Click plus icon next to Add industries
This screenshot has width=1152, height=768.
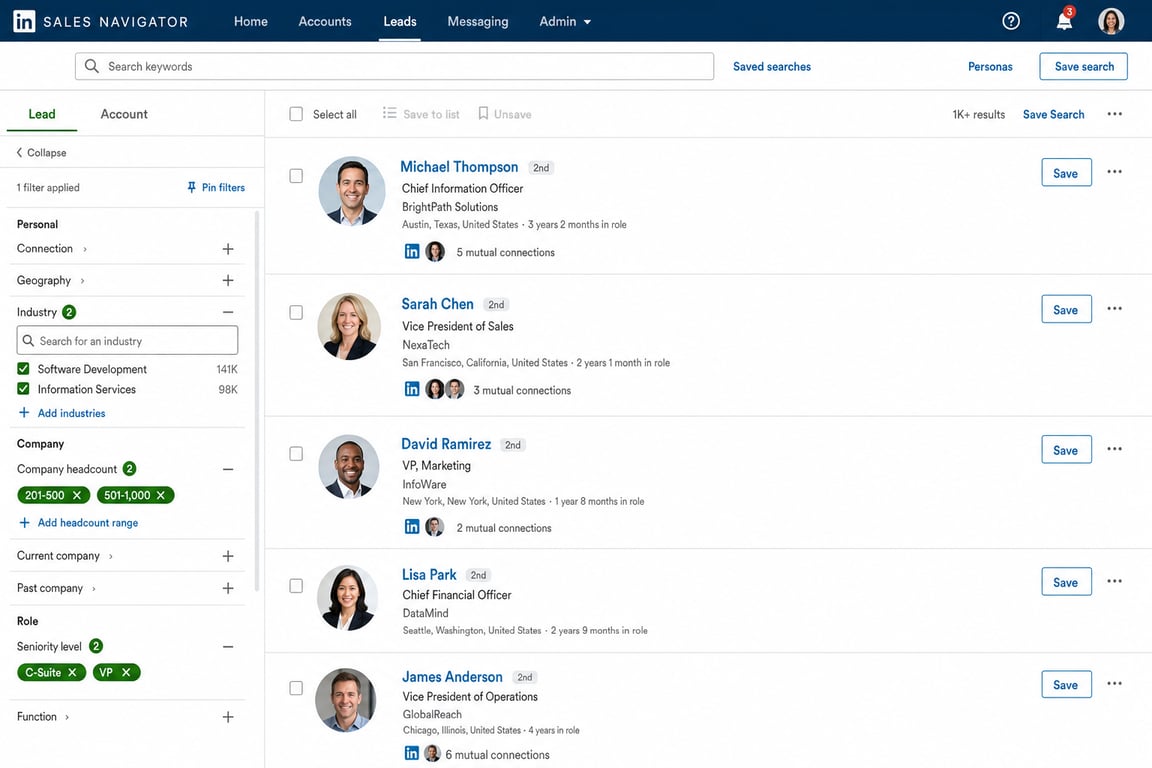point(24,413)
